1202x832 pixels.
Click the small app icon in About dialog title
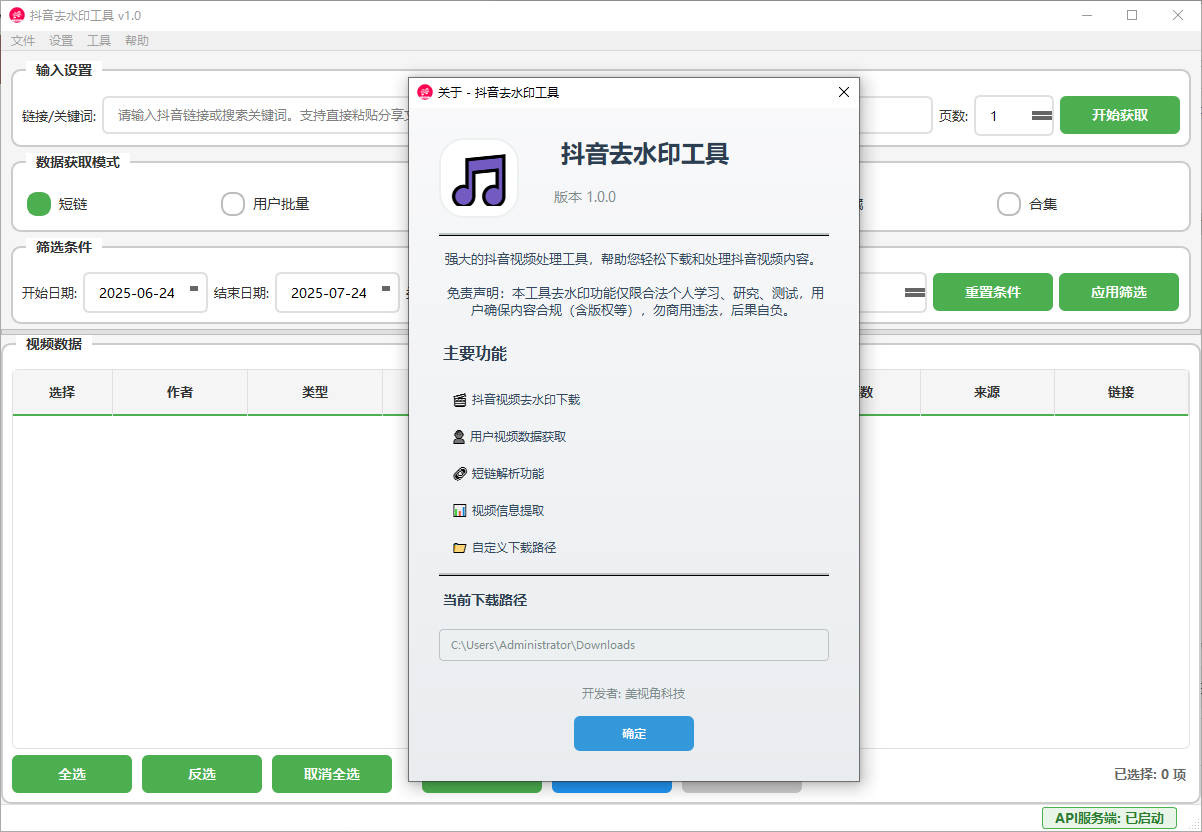tap(425, 92)
